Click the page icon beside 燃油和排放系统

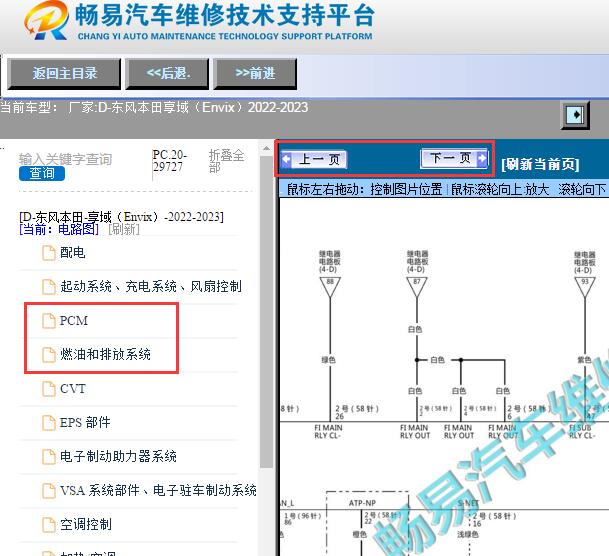(x=49, y=354)
